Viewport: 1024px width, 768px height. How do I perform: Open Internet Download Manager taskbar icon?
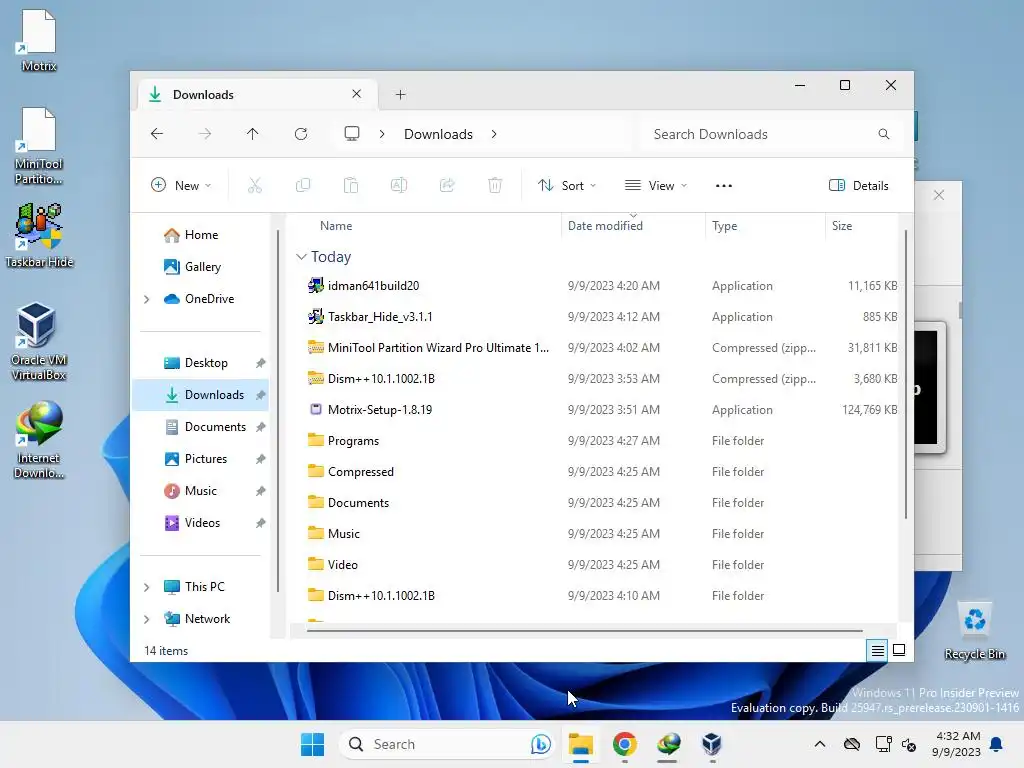(668, 744)
